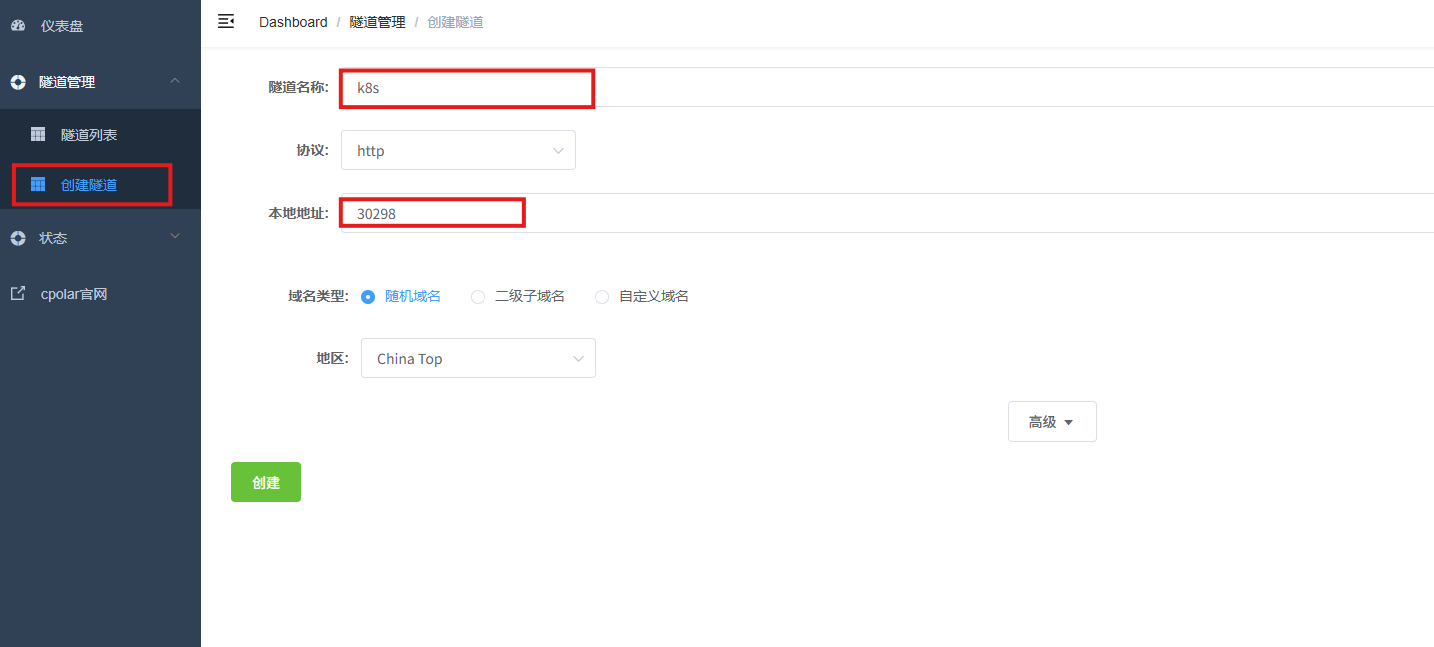Screen dimensions: 1434x647
Task: Select the 随机域名 radio option
Action: [368, 297]
